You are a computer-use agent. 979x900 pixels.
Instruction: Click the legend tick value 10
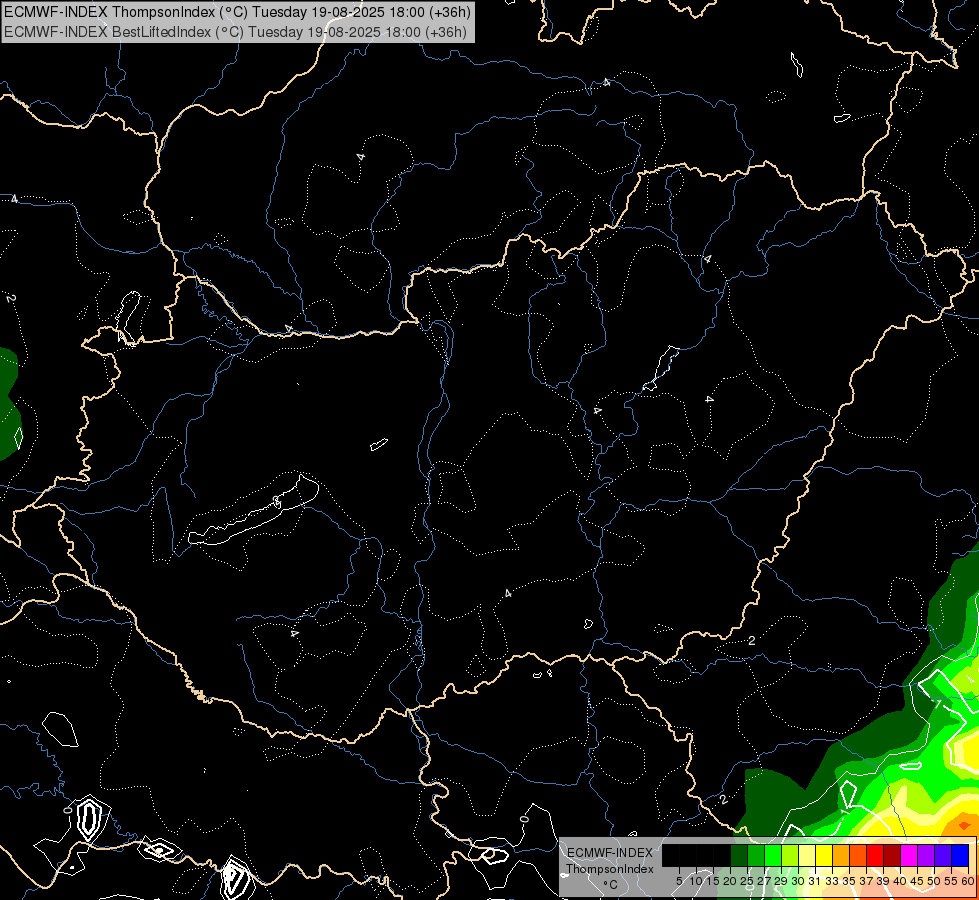[696, 881]
